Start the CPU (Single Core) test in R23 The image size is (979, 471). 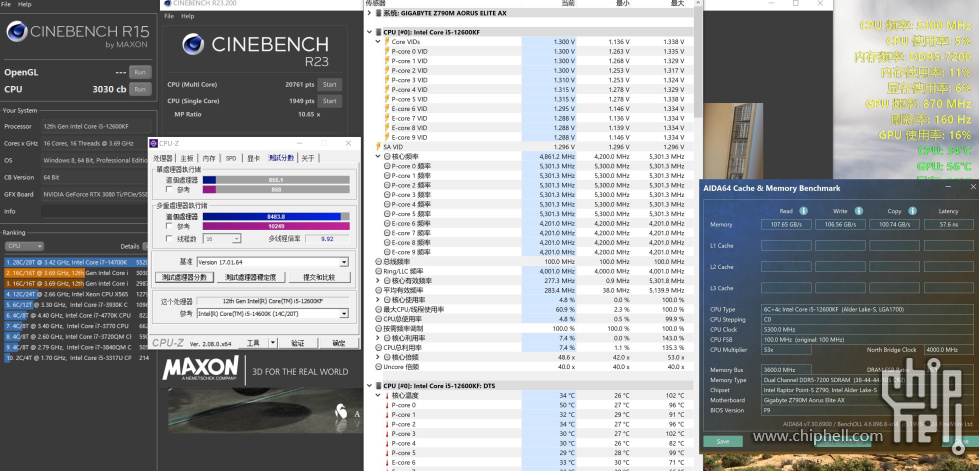330,101
